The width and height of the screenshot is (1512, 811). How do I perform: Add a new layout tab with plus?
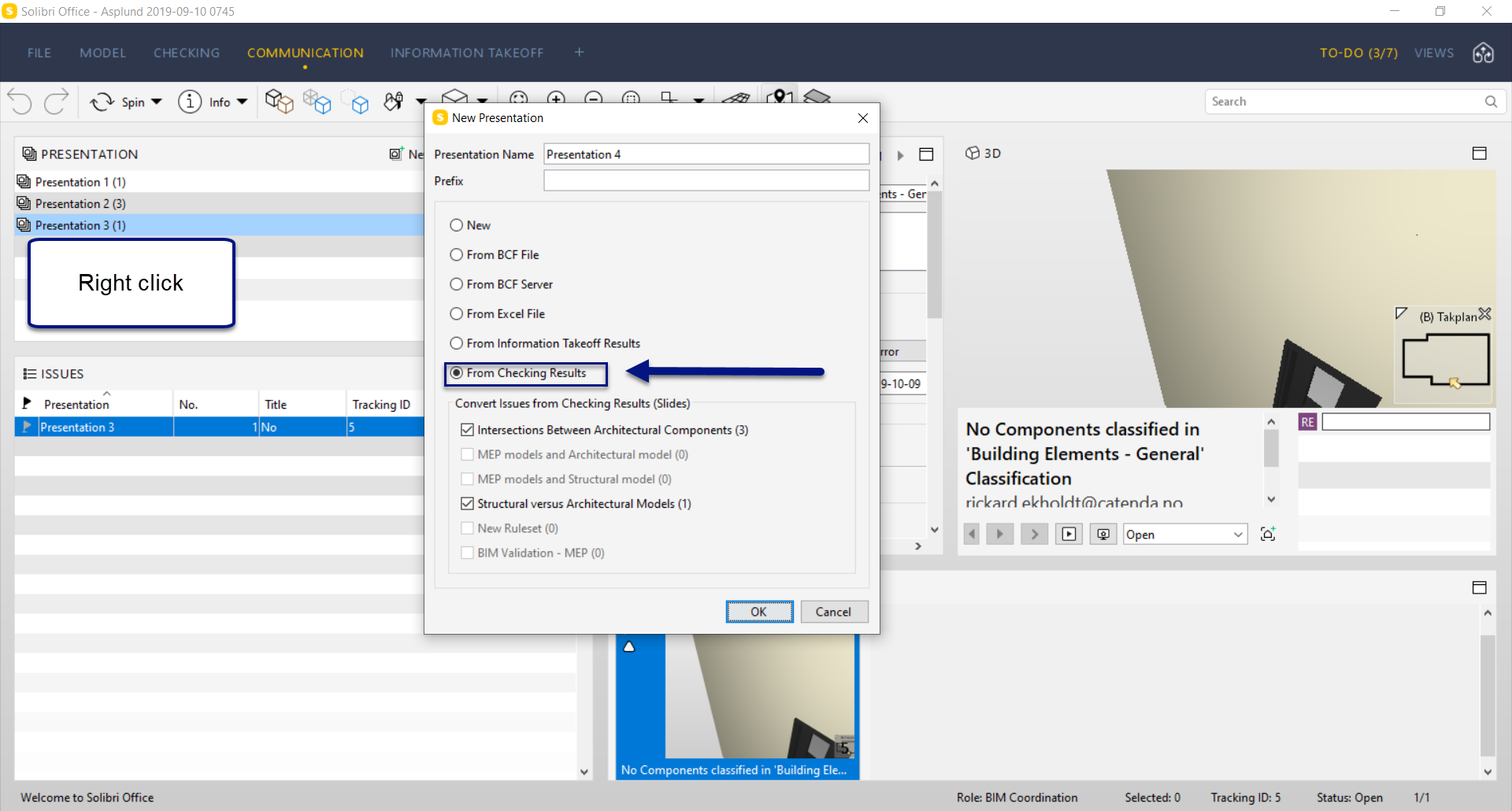click(x=580, y=52)
